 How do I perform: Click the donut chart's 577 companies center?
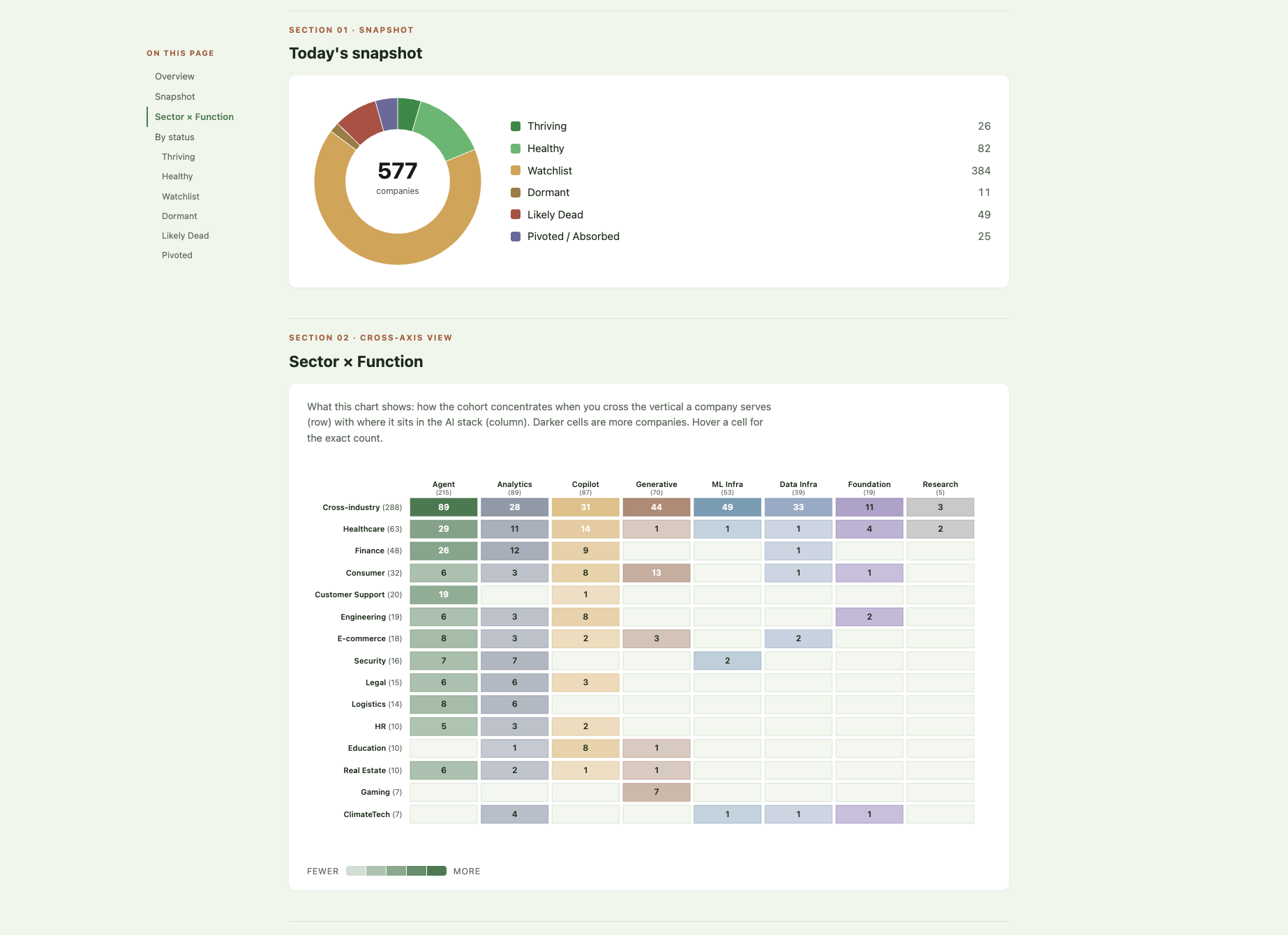[398, 179]
